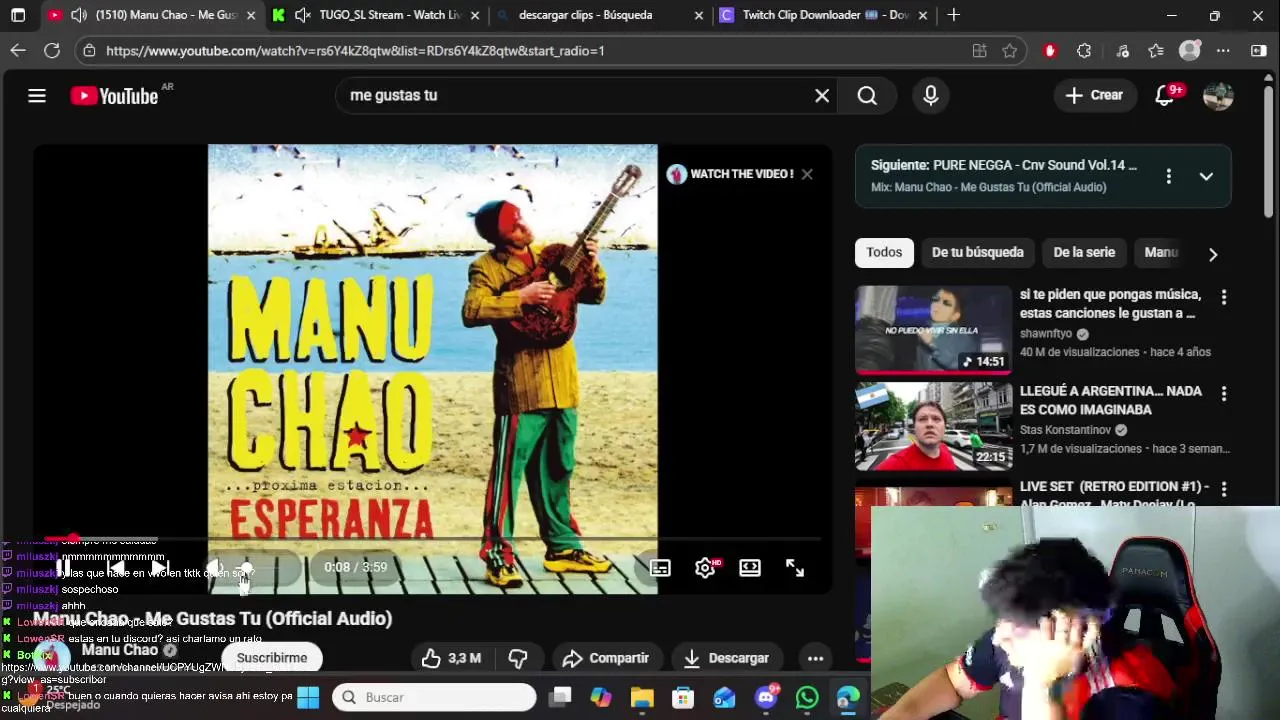Dislike the video with the thumbs-down

518,658
